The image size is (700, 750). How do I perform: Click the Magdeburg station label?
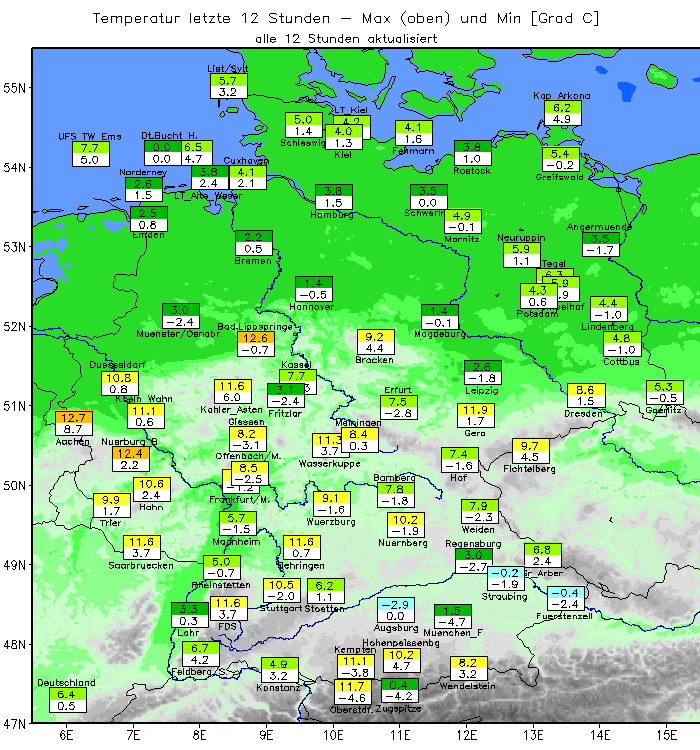point(440,333)
